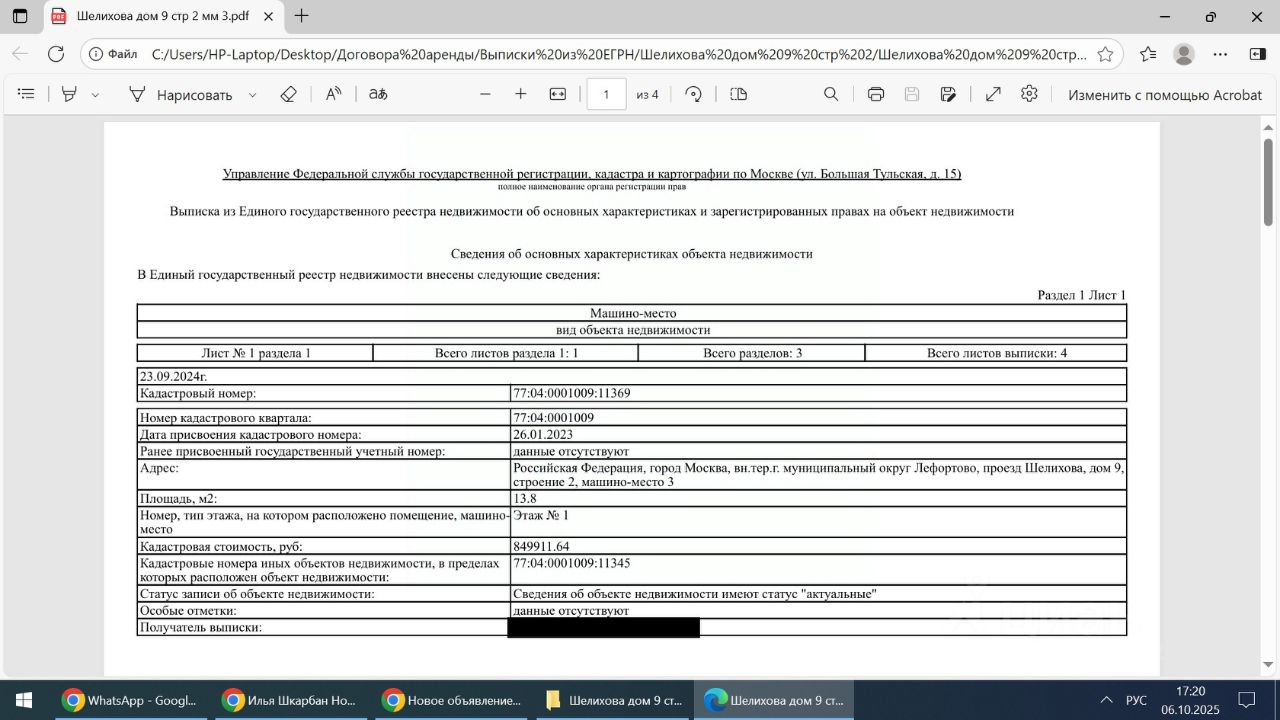Click cadastral value 849911.64
1280x720 pixels.
pos(541,546)
